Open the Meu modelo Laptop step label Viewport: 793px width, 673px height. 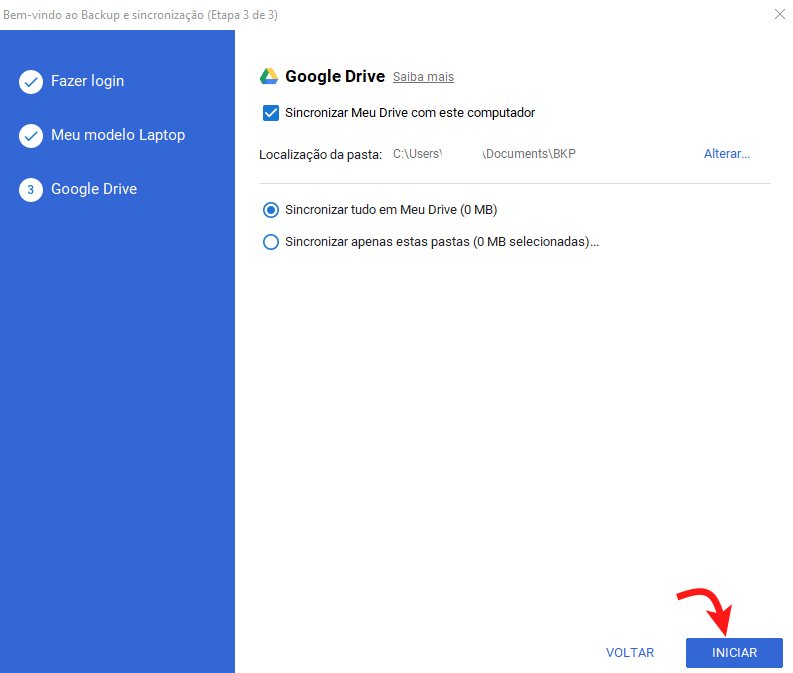(x=118, y=135)
